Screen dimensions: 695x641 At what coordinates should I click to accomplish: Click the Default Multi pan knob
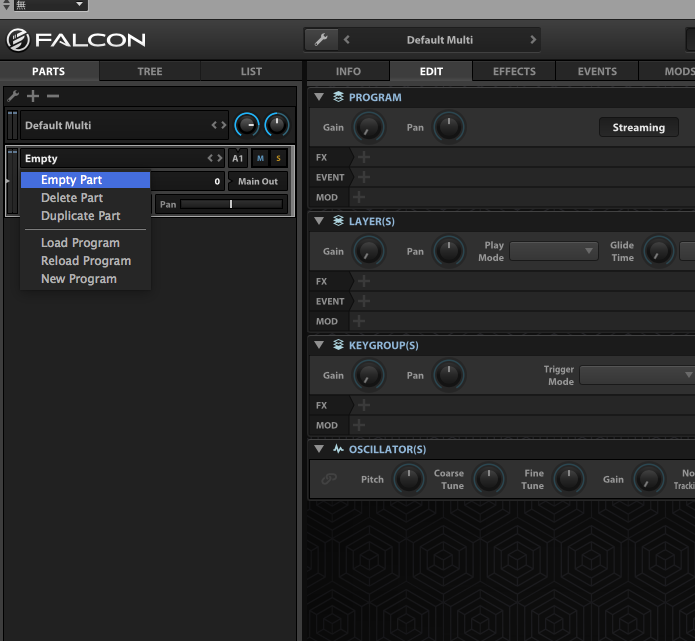click(x=277, y=125)
